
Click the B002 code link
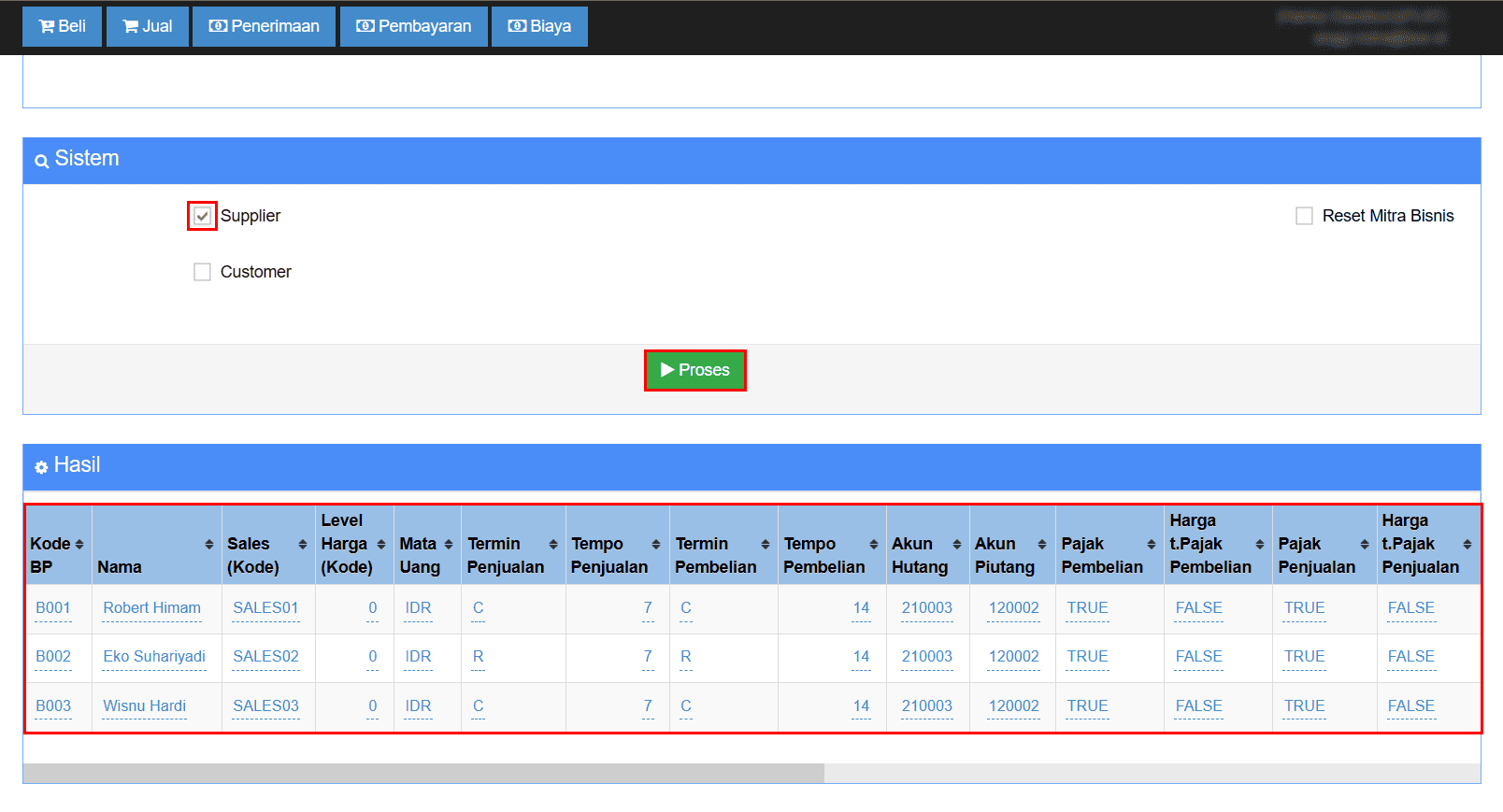[53, 656]
